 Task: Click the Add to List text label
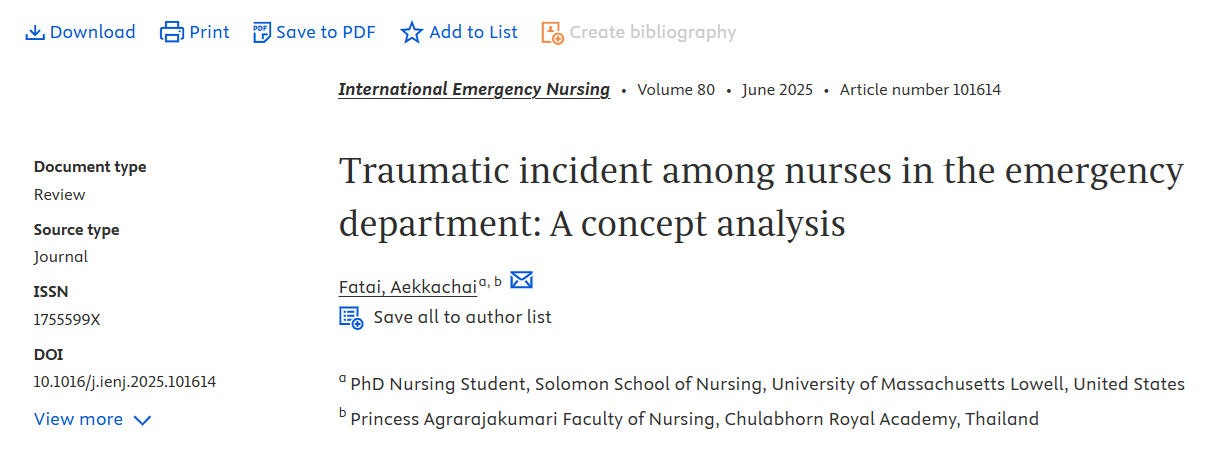(474, 32)
